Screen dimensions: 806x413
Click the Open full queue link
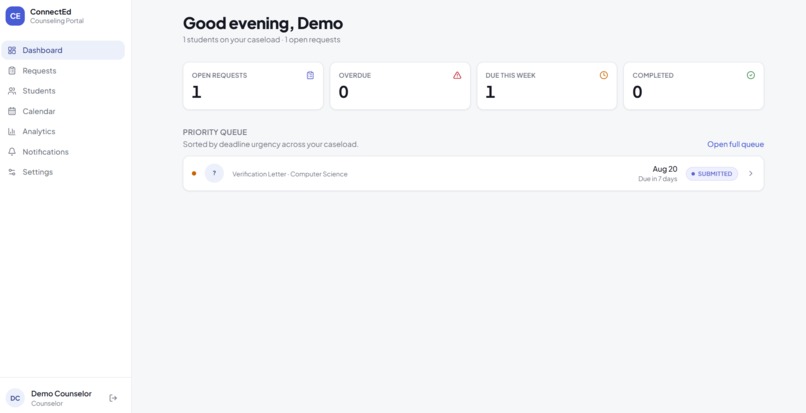[735, 145]
